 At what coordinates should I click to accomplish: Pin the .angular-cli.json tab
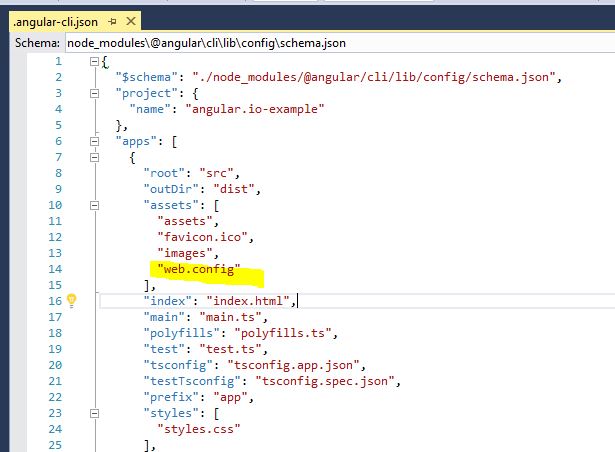[x=113, y=22]
